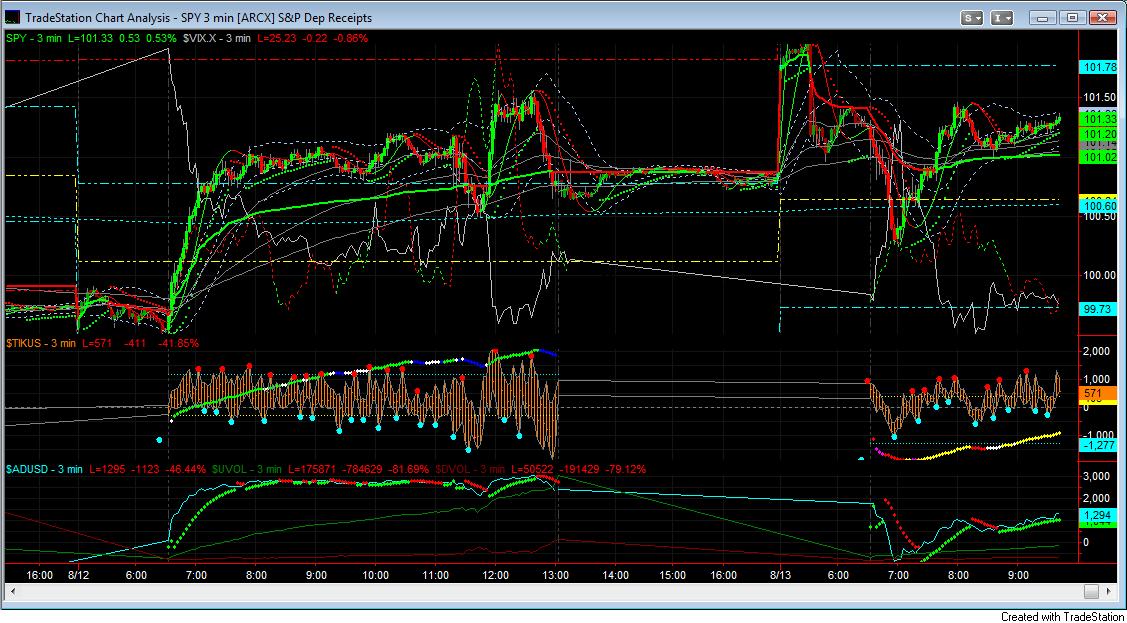Screen dimensions: 1127x623
Task: Click the orange 571 TIKUS value marker
Action: (x=1099, y=393)
